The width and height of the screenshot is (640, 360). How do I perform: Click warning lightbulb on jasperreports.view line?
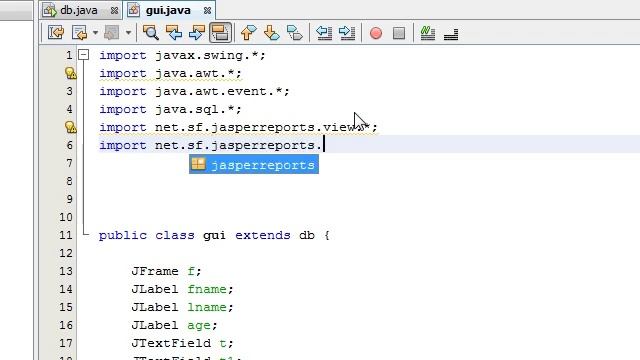[71, 127]
